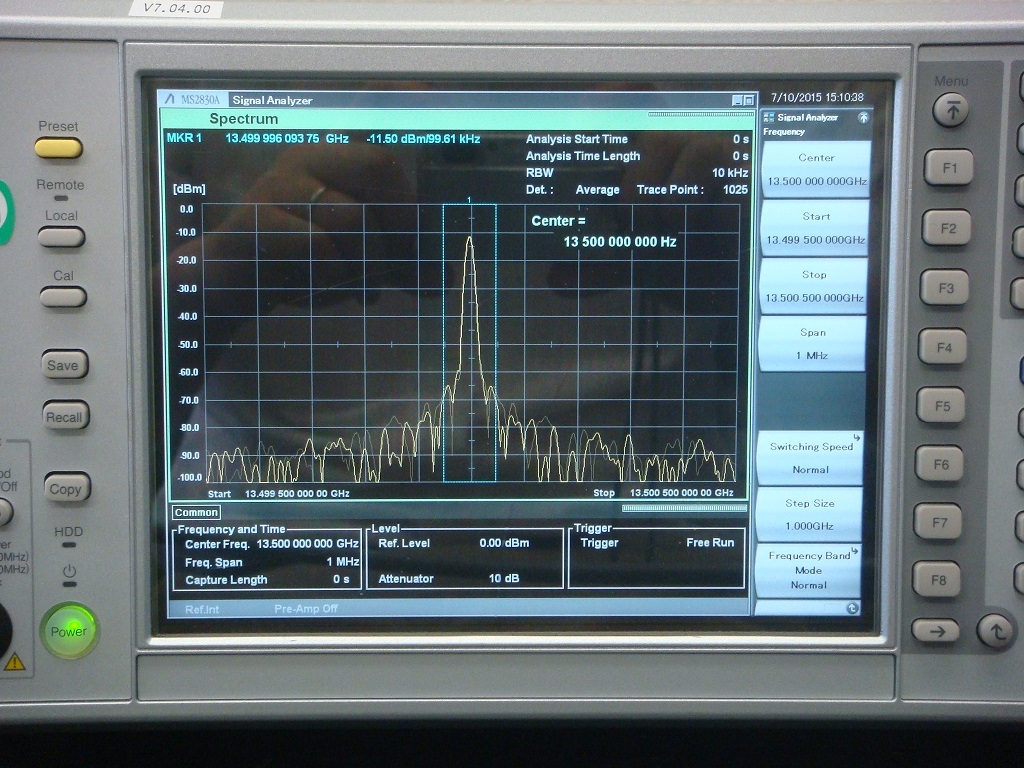
Task: Click the [dBm] axis unit label
Action: tap(189, 189)
